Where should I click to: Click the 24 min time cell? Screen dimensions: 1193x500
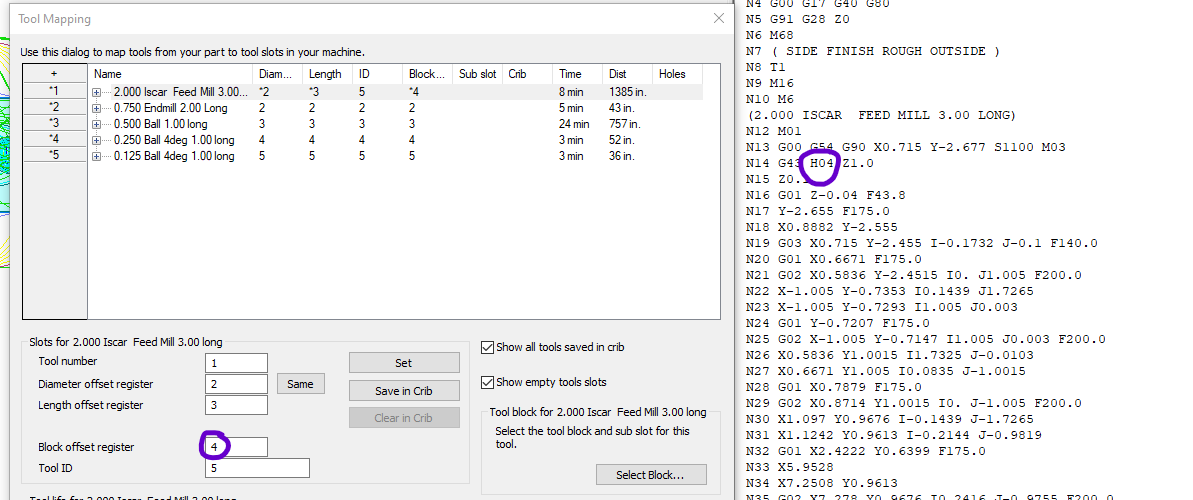574,124
